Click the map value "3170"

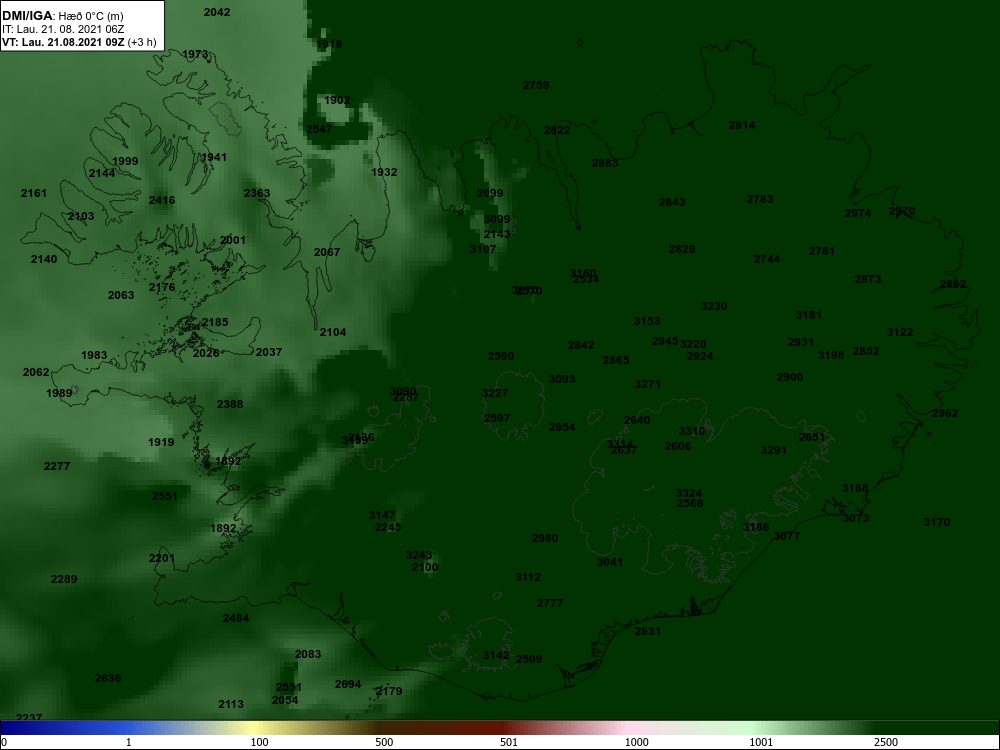[x=937, y=522]
